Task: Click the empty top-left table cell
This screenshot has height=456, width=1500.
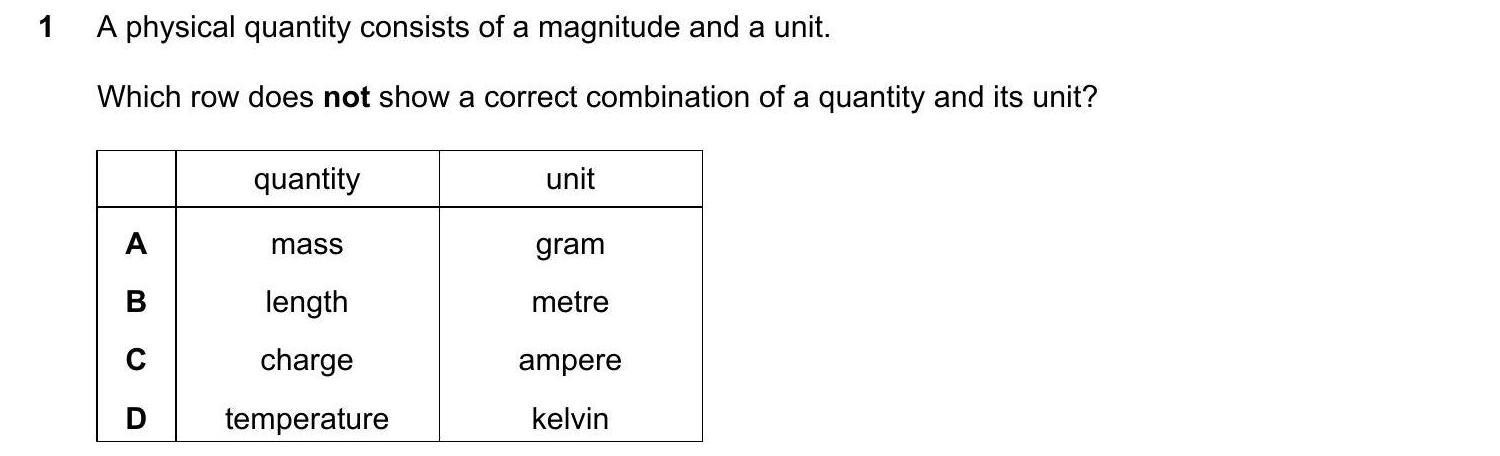Action: [136, 179]
